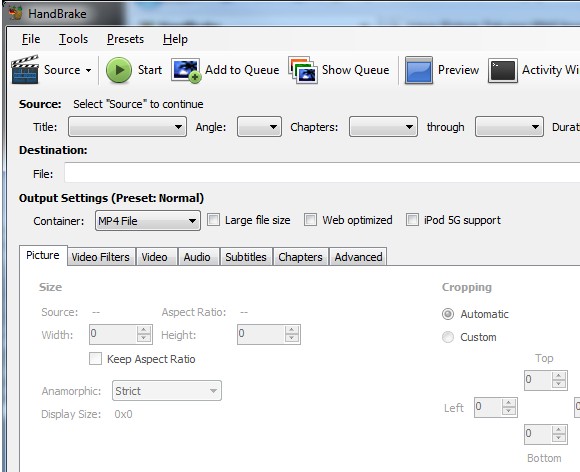Click the Preview button label
Image resolution: width=580 pixels, height=472 pixels.
[458, 70]
